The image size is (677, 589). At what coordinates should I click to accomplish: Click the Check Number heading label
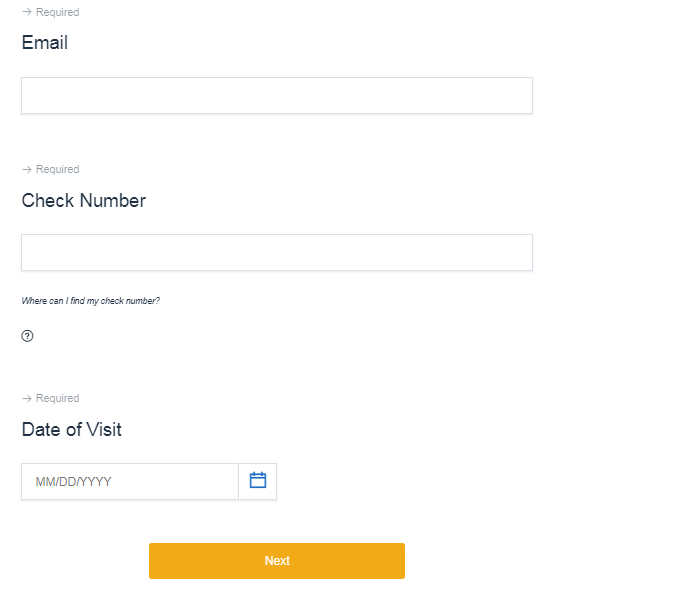(x=84, y=201)
